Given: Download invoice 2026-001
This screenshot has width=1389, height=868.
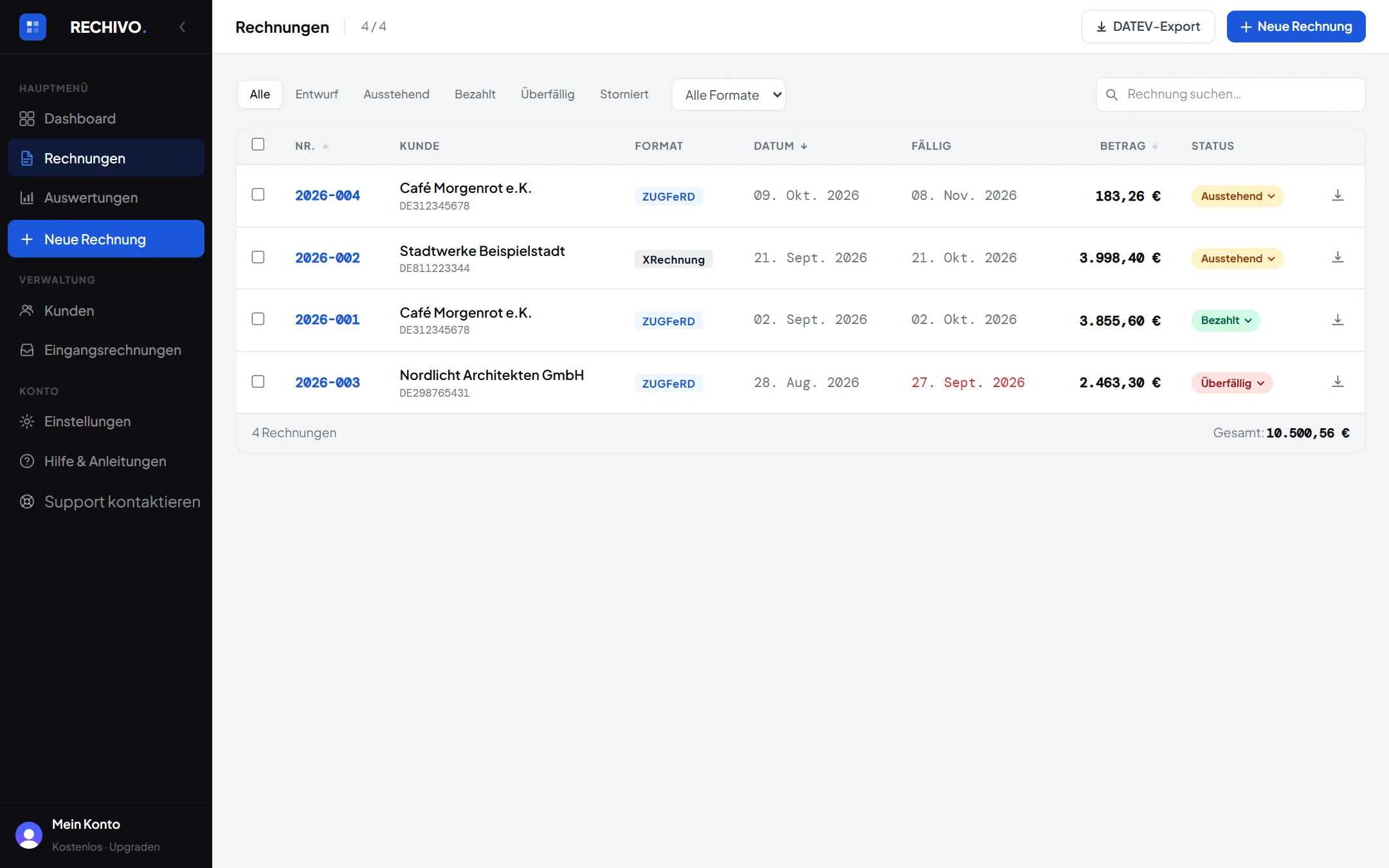Looking at the screenshot, I should point(1338,320).
